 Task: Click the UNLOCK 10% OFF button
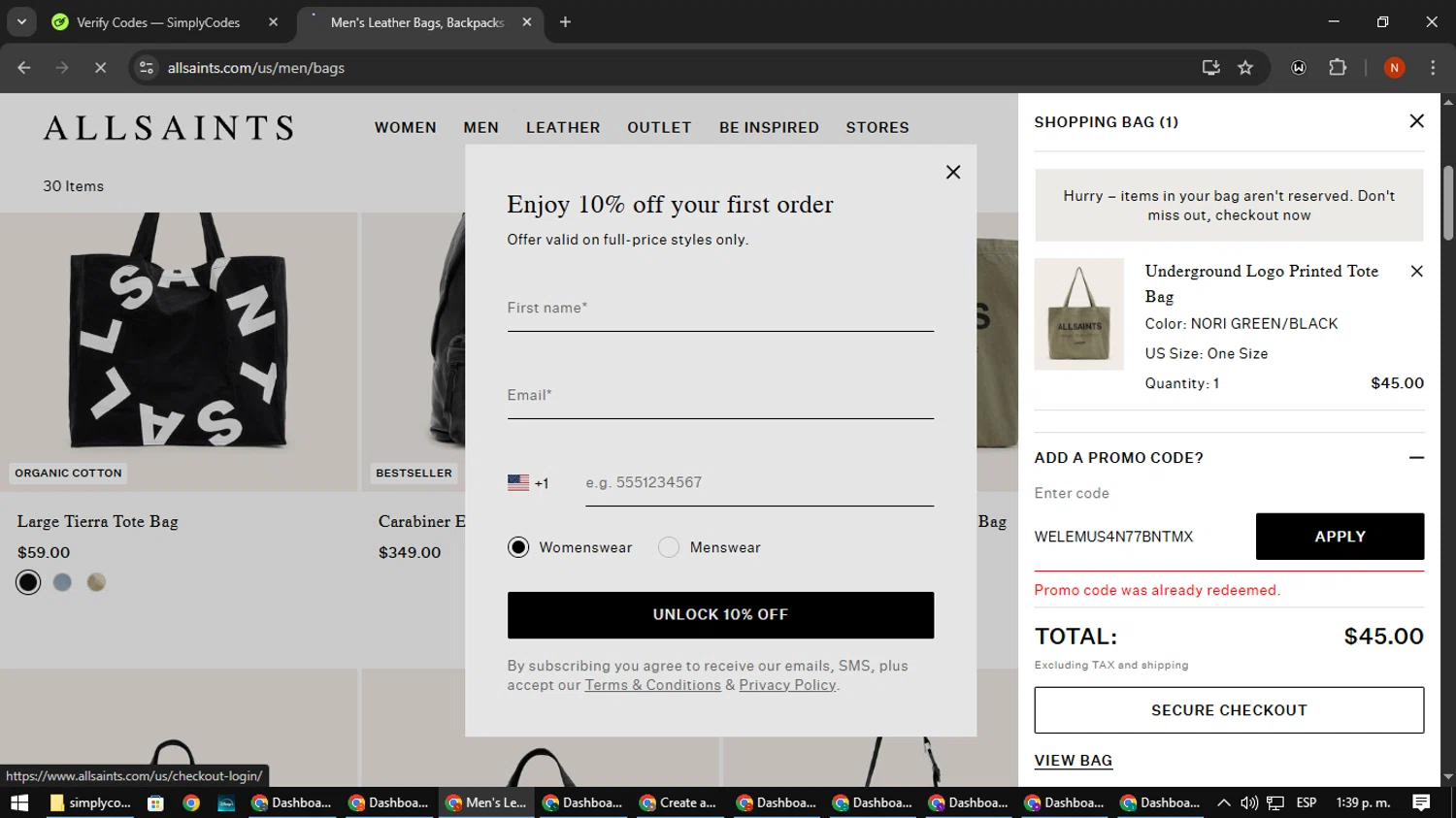(x=720, y=615)
